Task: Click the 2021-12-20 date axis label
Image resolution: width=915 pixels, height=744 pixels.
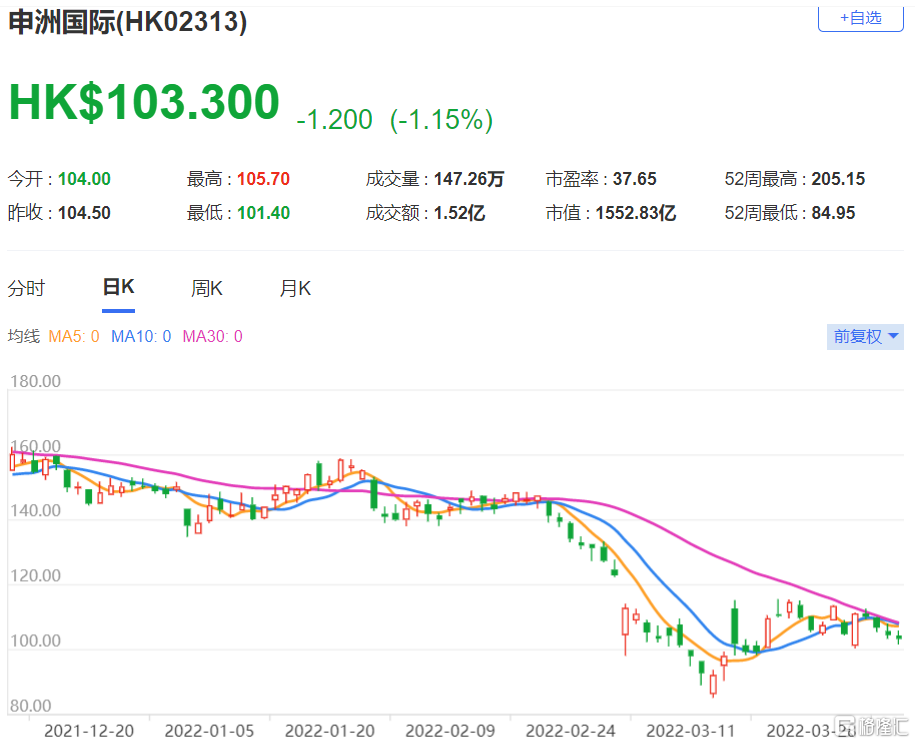Action: 89,731
